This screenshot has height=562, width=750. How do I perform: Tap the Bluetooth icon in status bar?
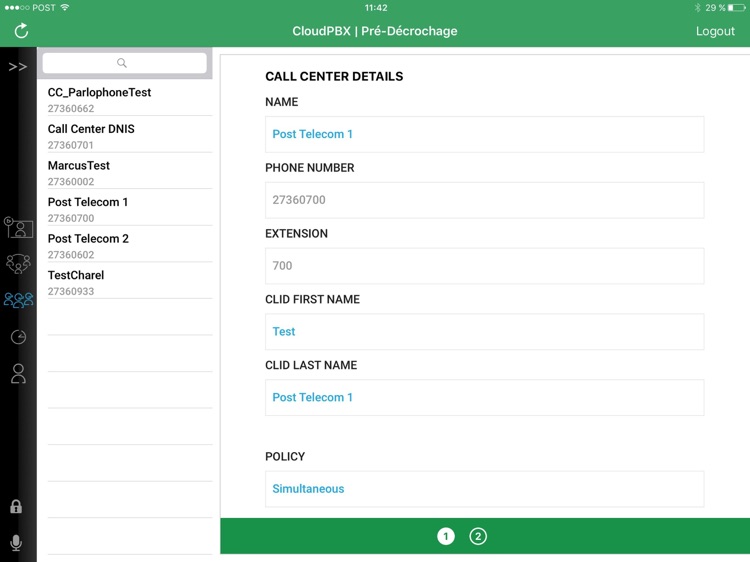[697, 8]
